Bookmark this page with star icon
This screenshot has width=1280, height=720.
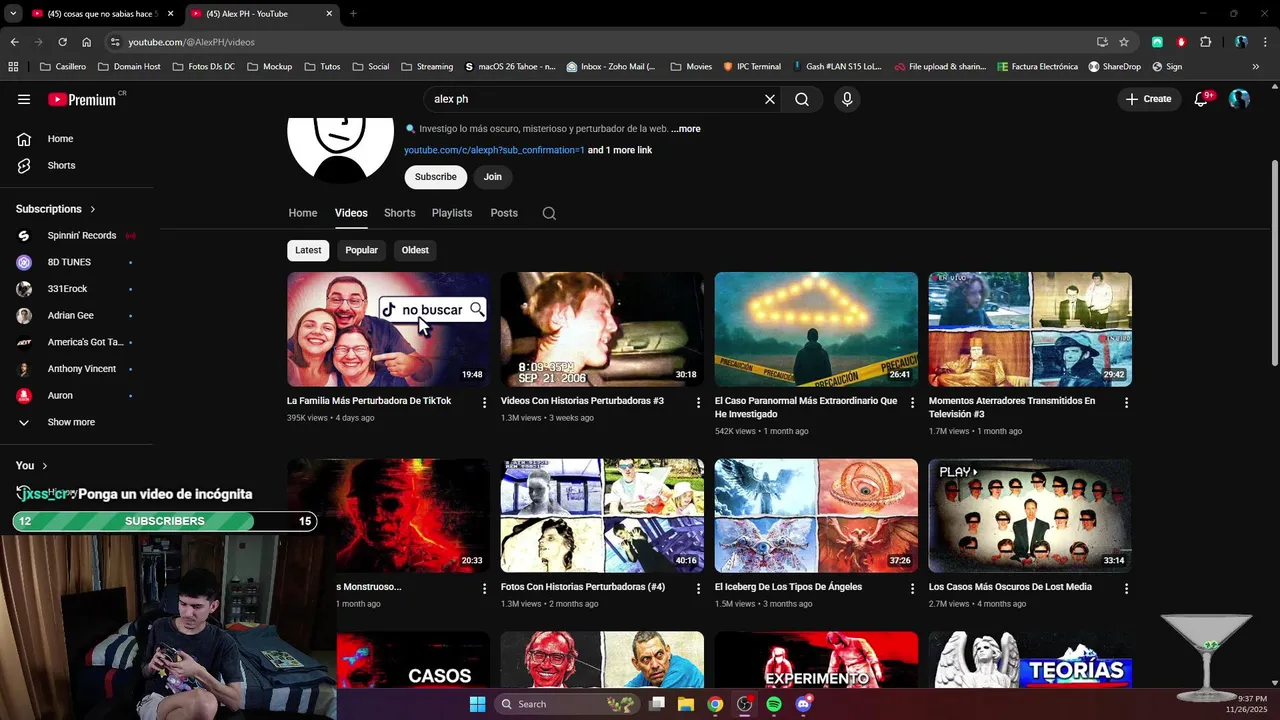(1124, 42)
